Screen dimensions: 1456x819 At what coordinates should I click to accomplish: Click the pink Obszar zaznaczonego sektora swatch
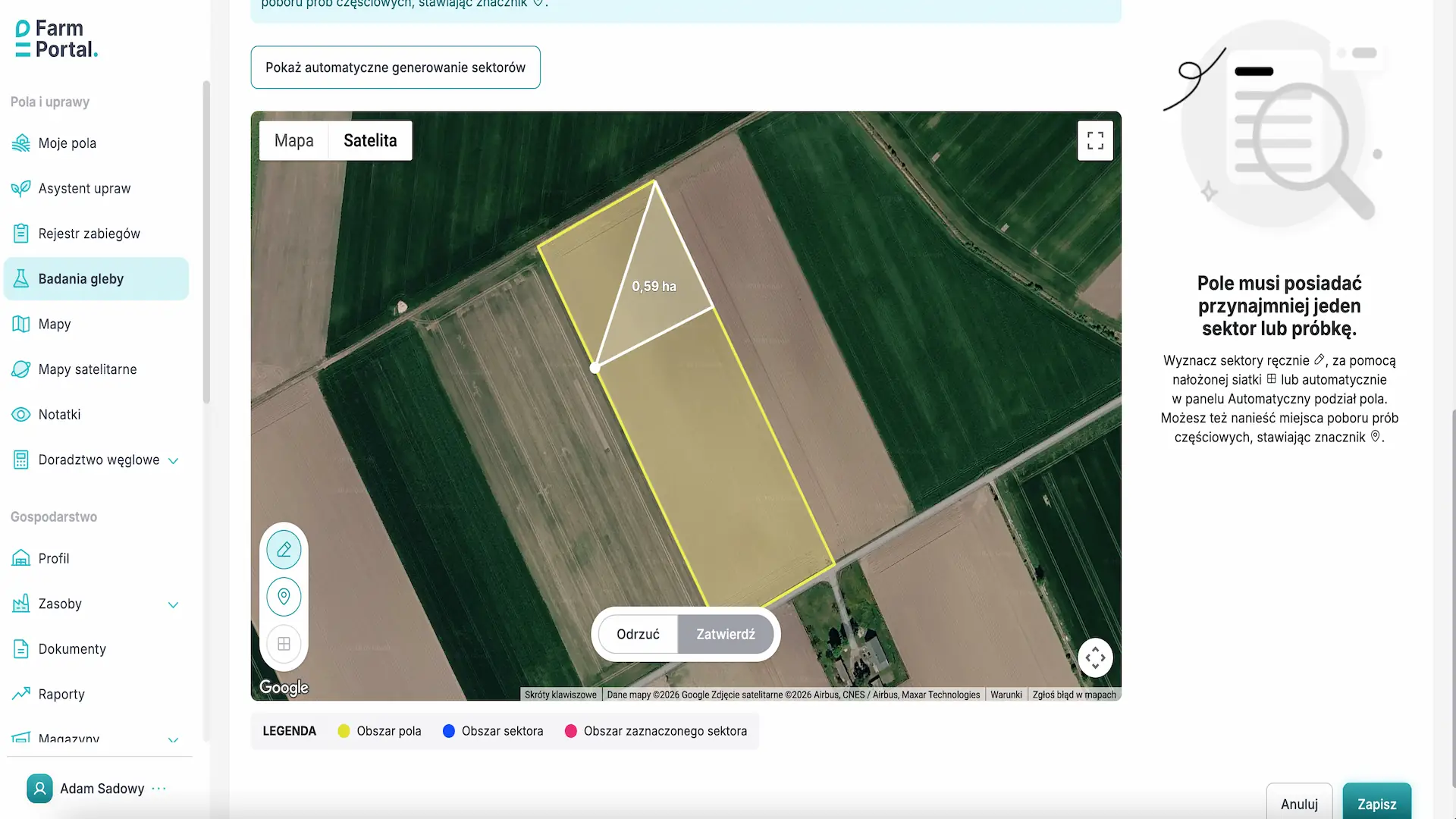[x=571, y=731]
